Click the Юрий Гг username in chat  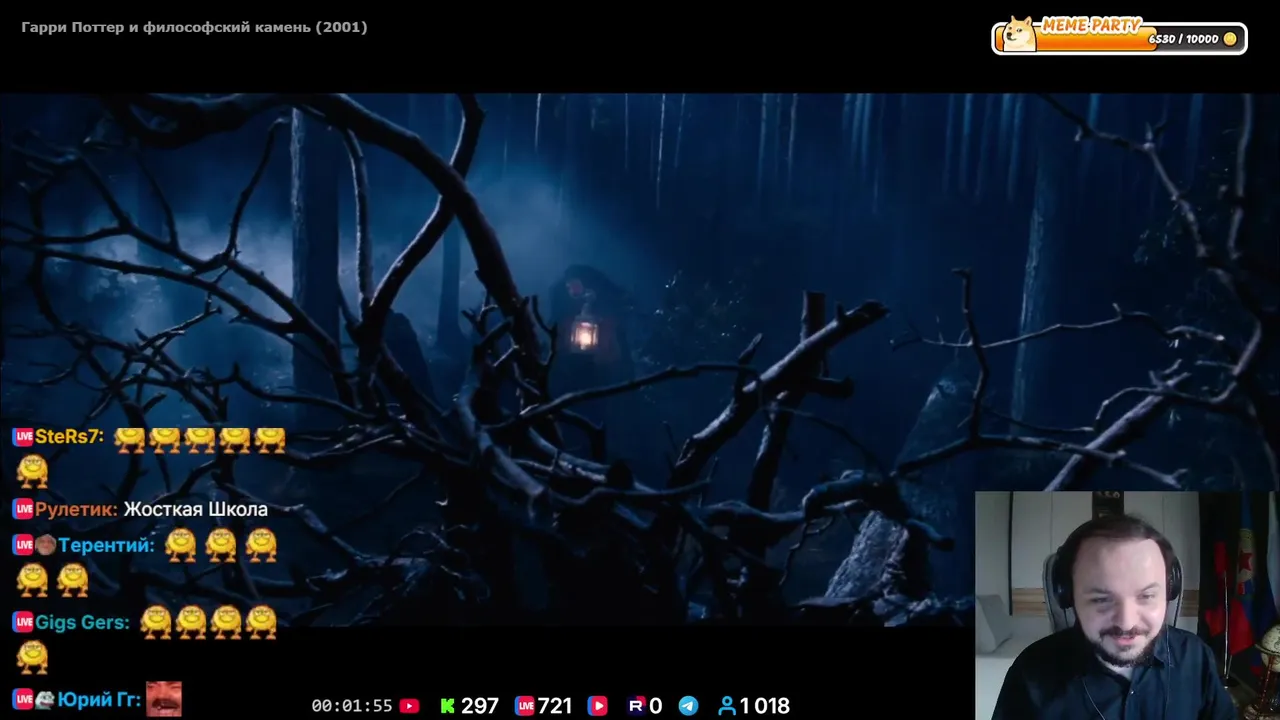pyautogui.click(x=99, y=699)
